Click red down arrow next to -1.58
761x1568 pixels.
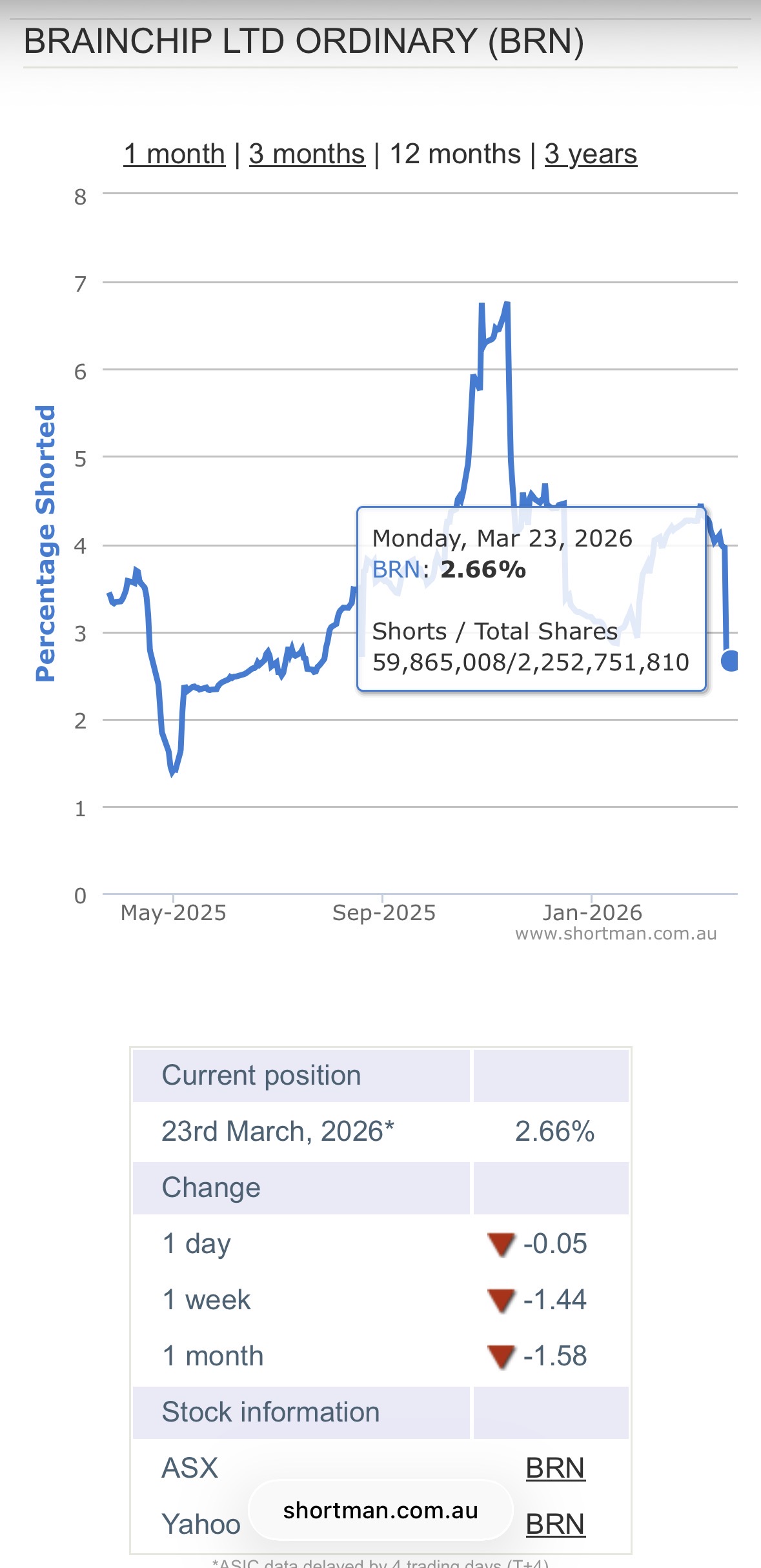pyautogui.click(x=501, y=1356)
